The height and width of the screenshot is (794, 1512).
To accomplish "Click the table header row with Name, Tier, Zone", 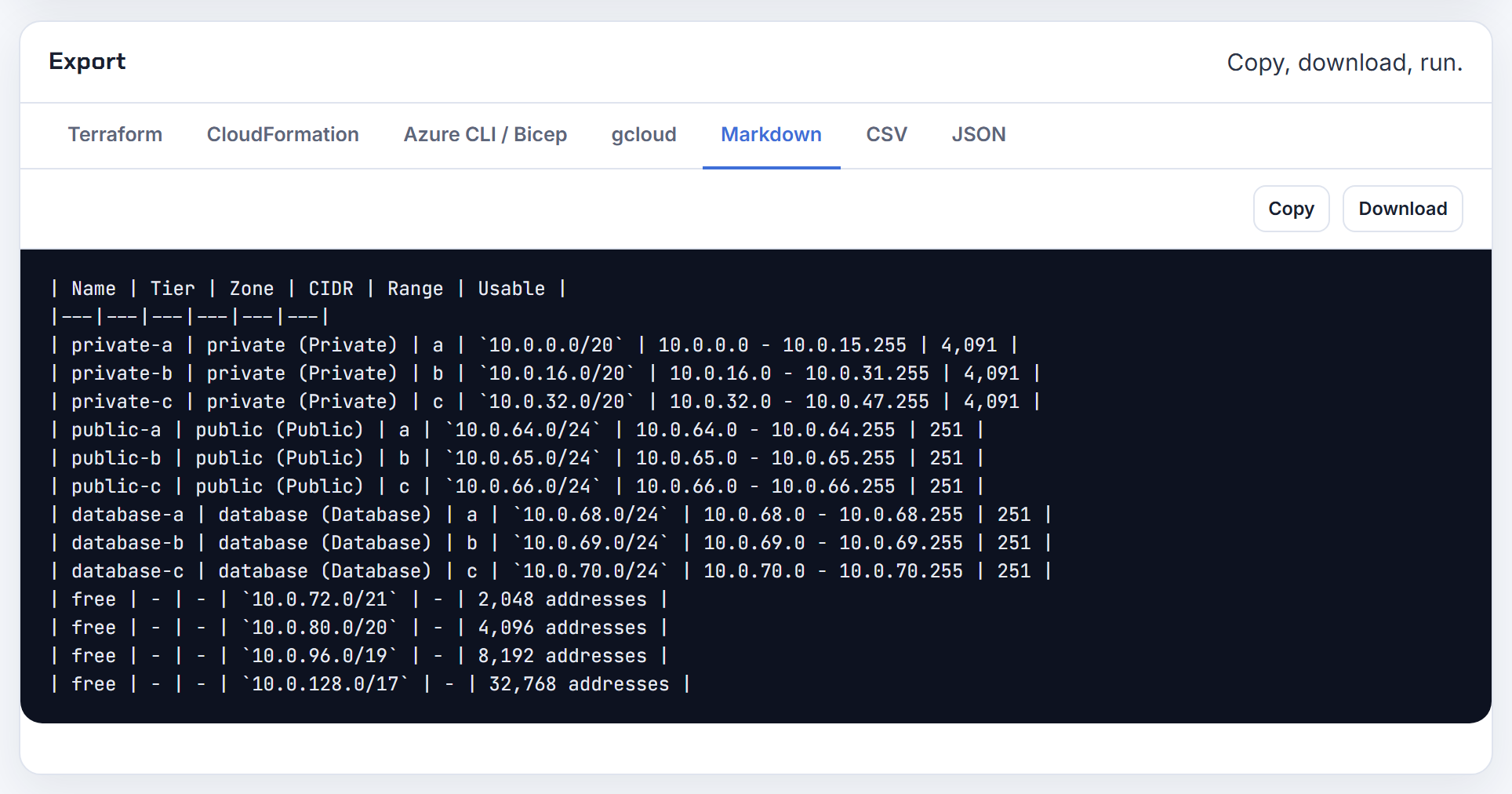I will (x=309, y=289).
